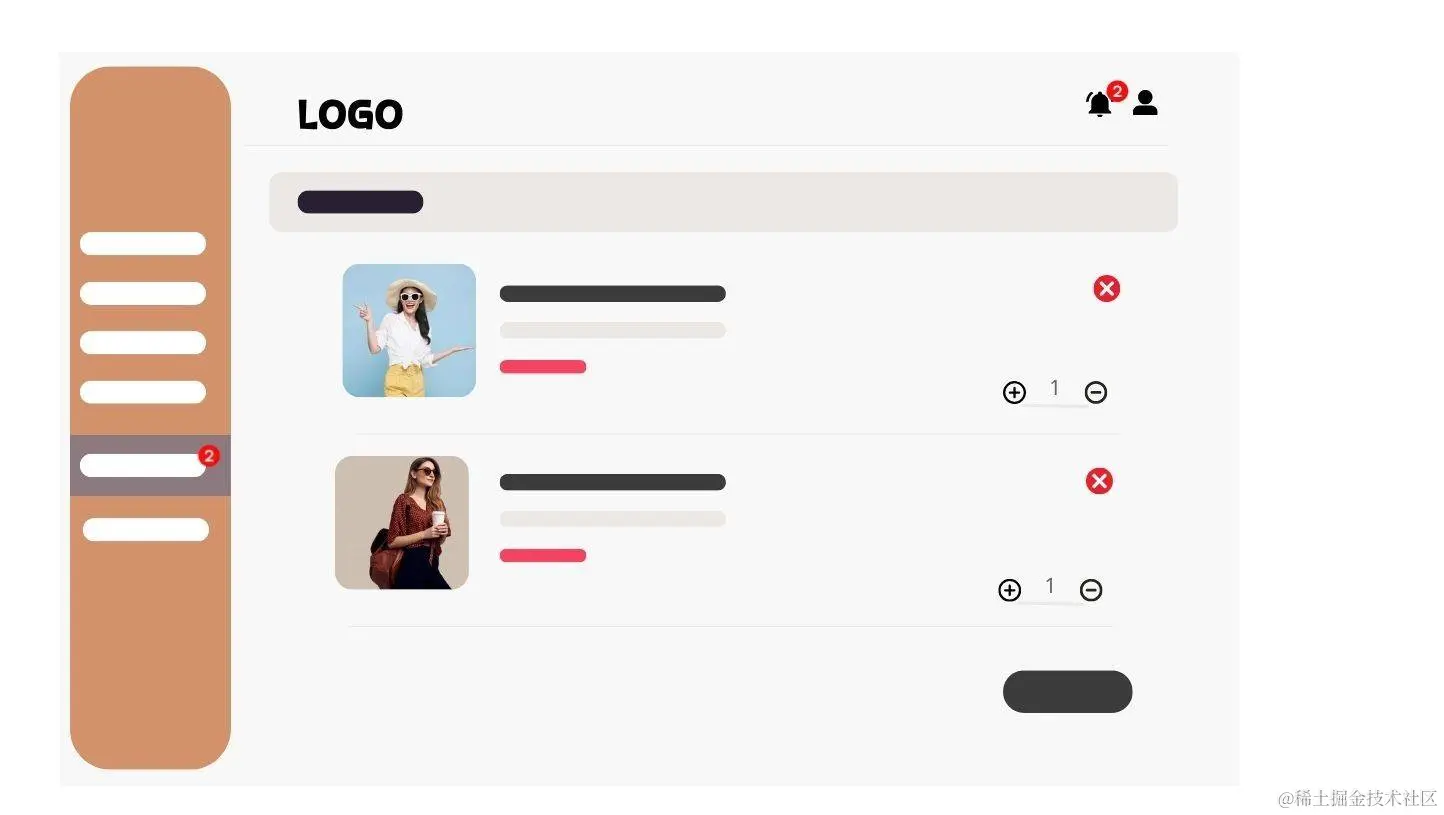Image resolution: width=1444 pixels, height=815 pixels.
Task: Click plus for the red blouse item
Action: pyautogui.click(x=1010, y=590)
